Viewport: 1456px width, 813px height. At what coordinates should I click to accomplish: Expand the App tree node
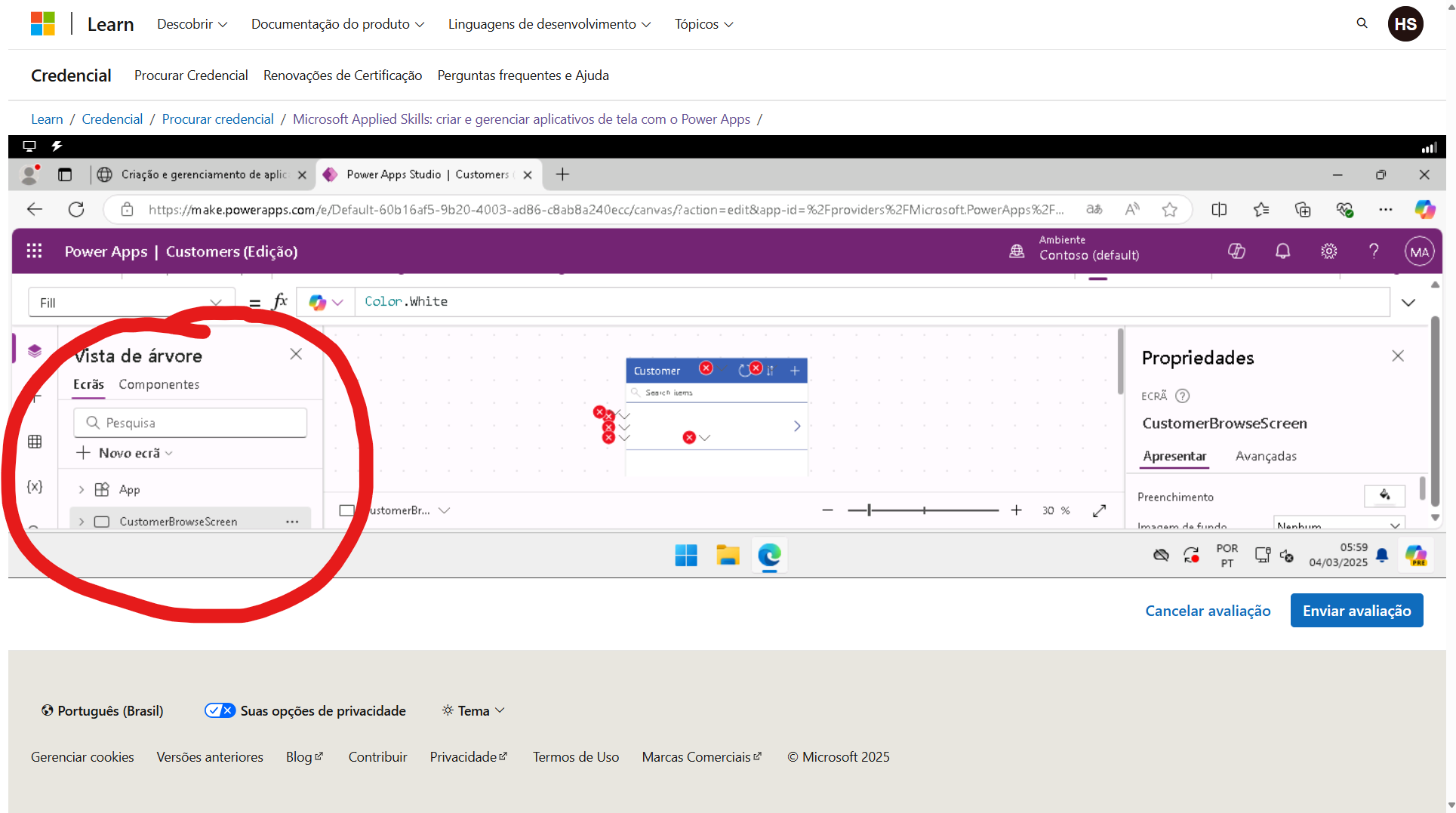(x=82, y=490)
